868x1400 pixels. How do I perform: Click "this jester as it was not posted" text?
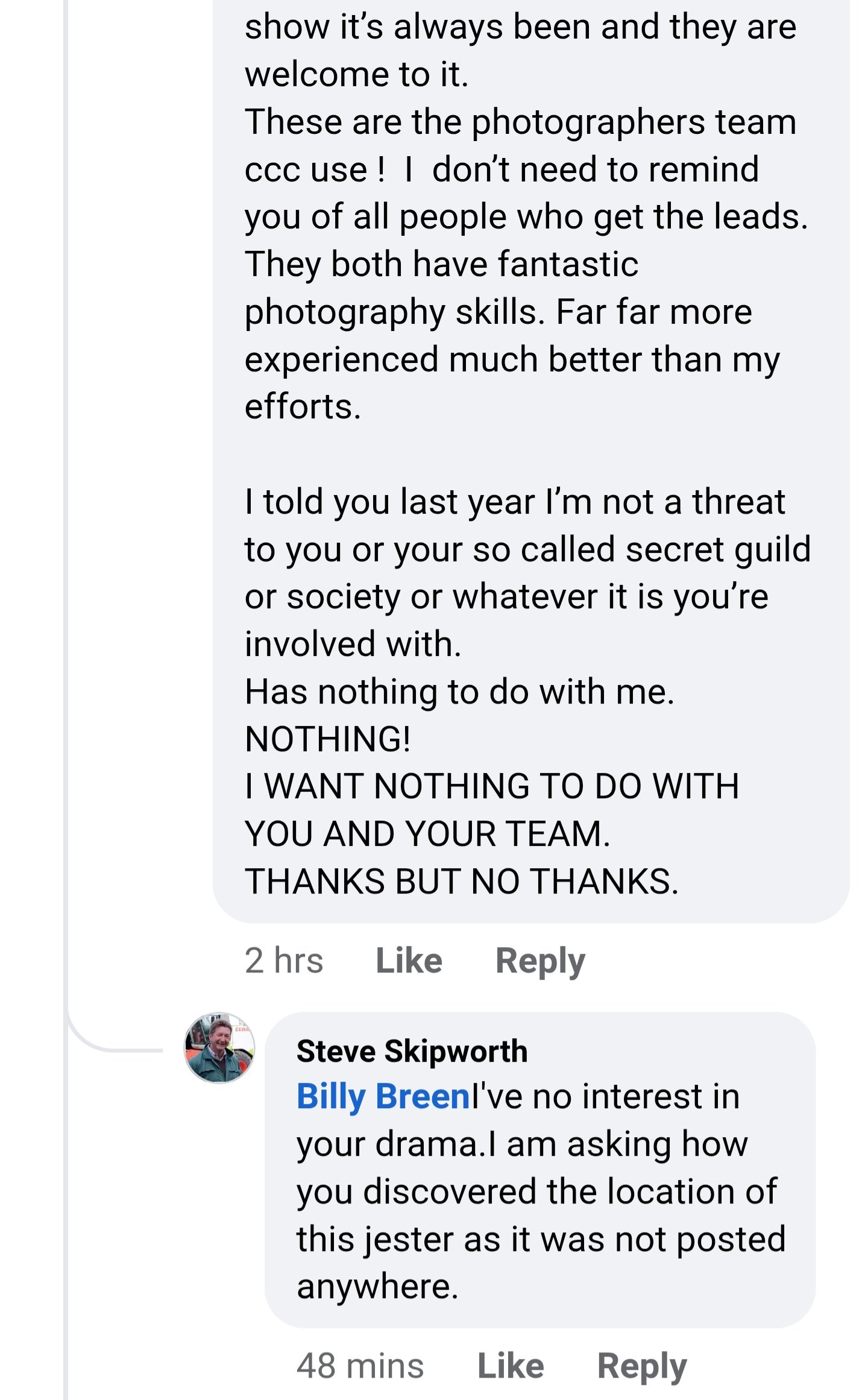[x=541, y=1238]
